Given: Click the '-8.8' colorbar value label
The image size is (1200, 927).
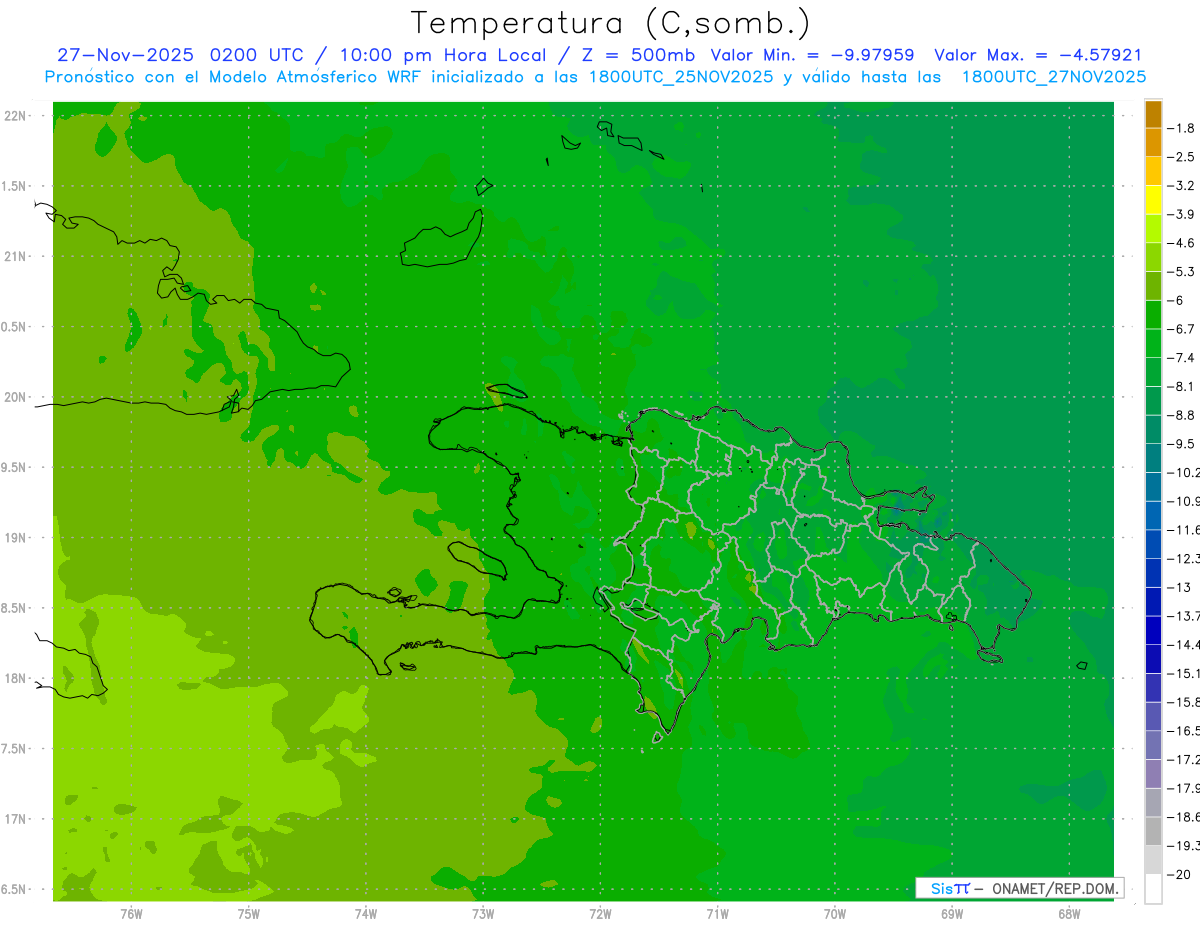Looking at the screenshot, I should (x=1182, y=415).
